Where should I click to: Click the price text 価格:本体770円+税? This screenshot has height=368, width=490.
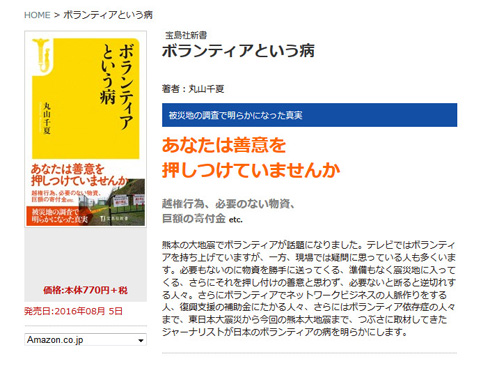[x=85, y=290]
